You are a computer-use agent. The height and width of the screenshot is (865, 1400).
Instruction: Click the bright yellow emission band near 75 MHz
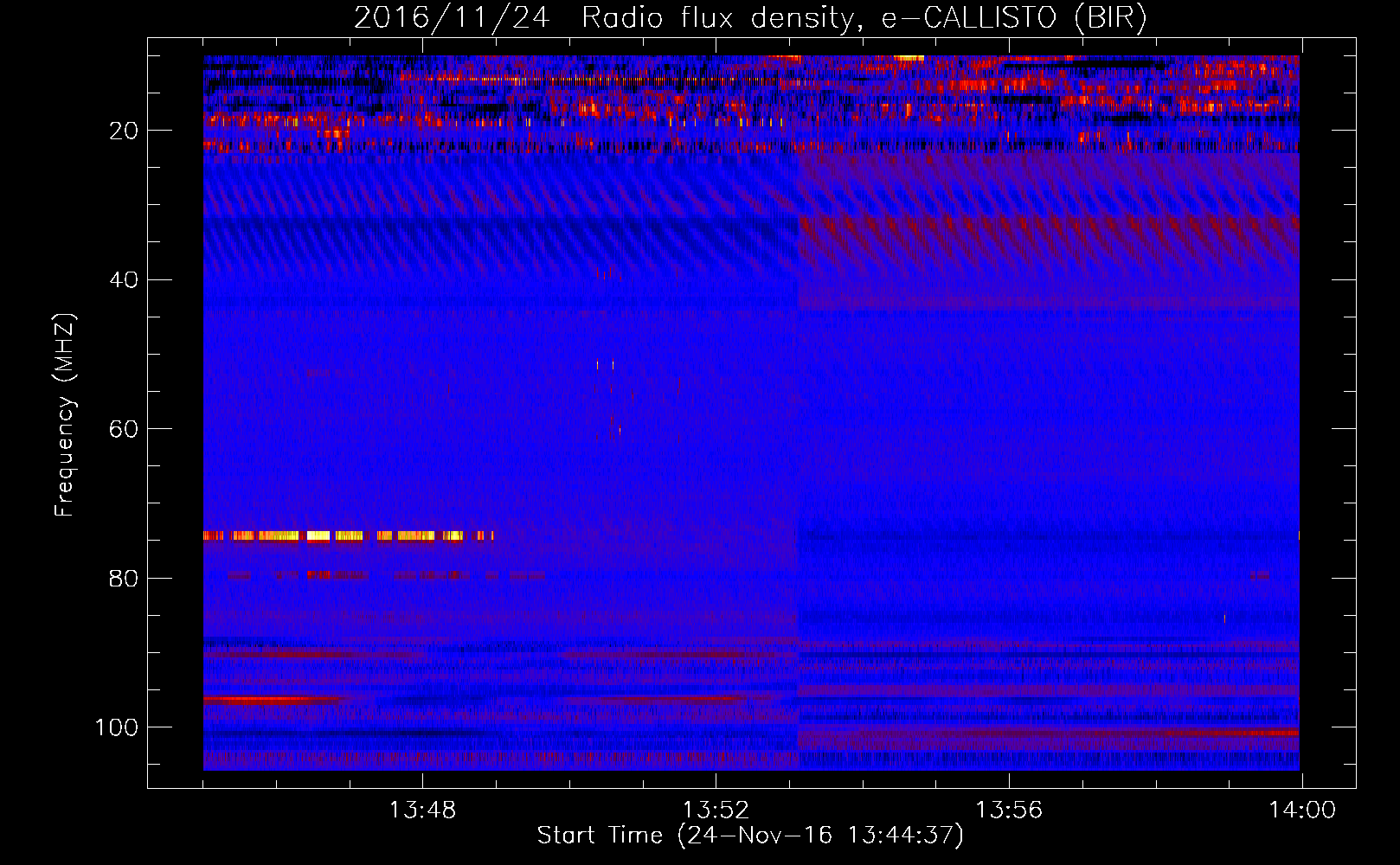pos(349,535)
